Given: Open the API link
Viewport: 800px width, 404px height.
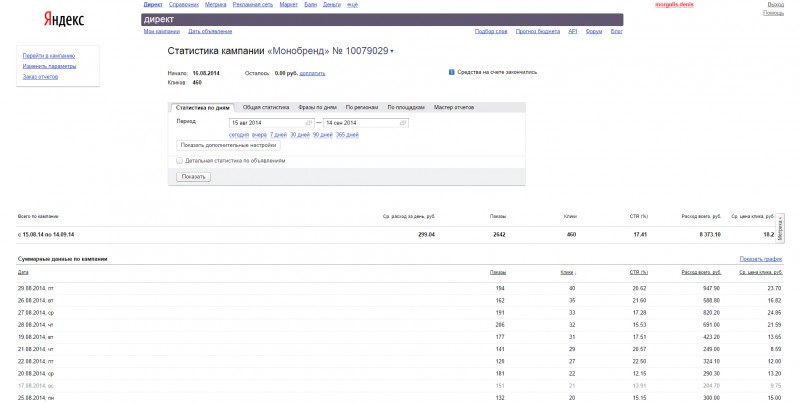Looking at the screenshot, I should 572,32.
